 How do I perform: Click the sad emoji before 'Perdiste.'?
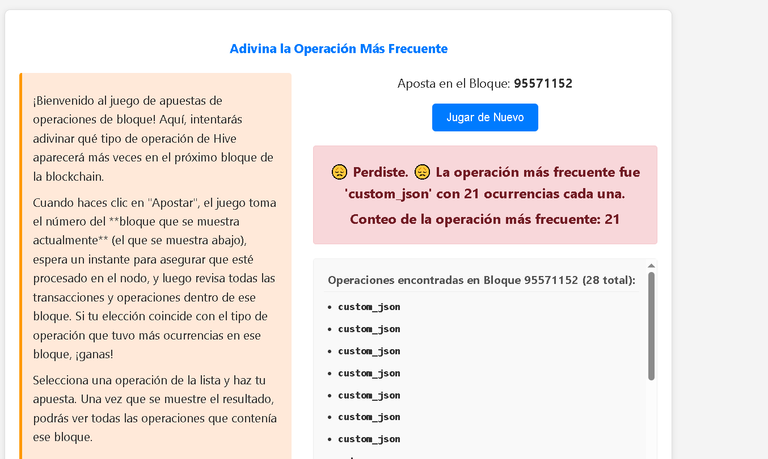(x=339, y=172)
